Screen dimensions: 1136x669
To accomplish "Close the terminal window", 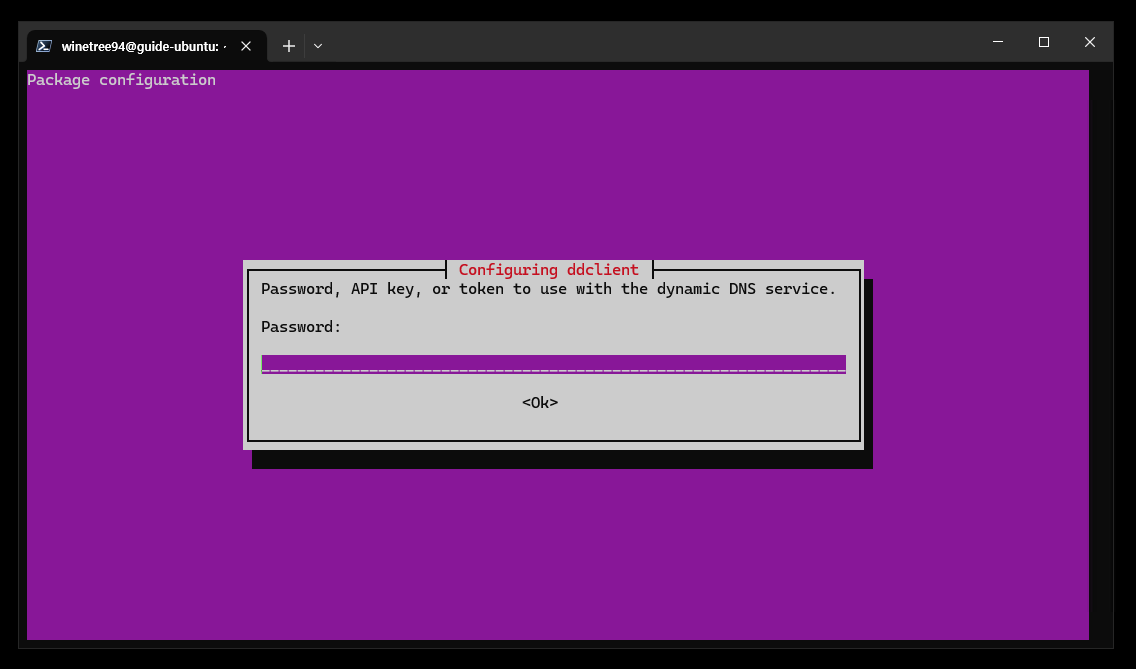I will coord(1090,42).
